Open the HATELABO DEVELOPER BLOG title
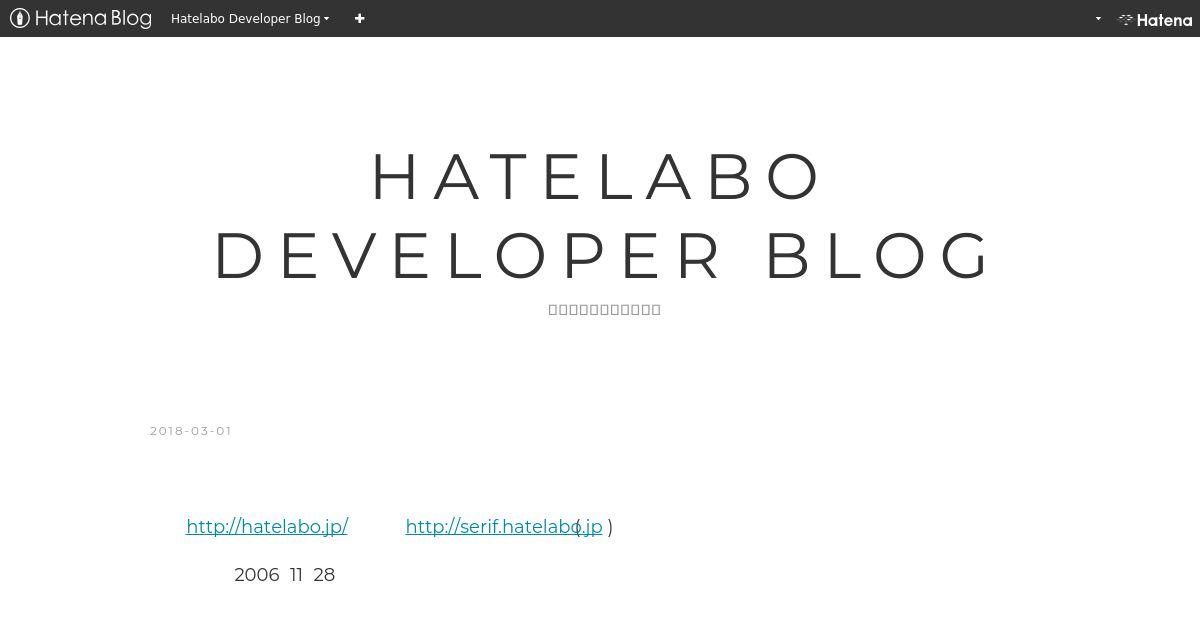Viewport: 1200px width, 630px height. (600, 215)
